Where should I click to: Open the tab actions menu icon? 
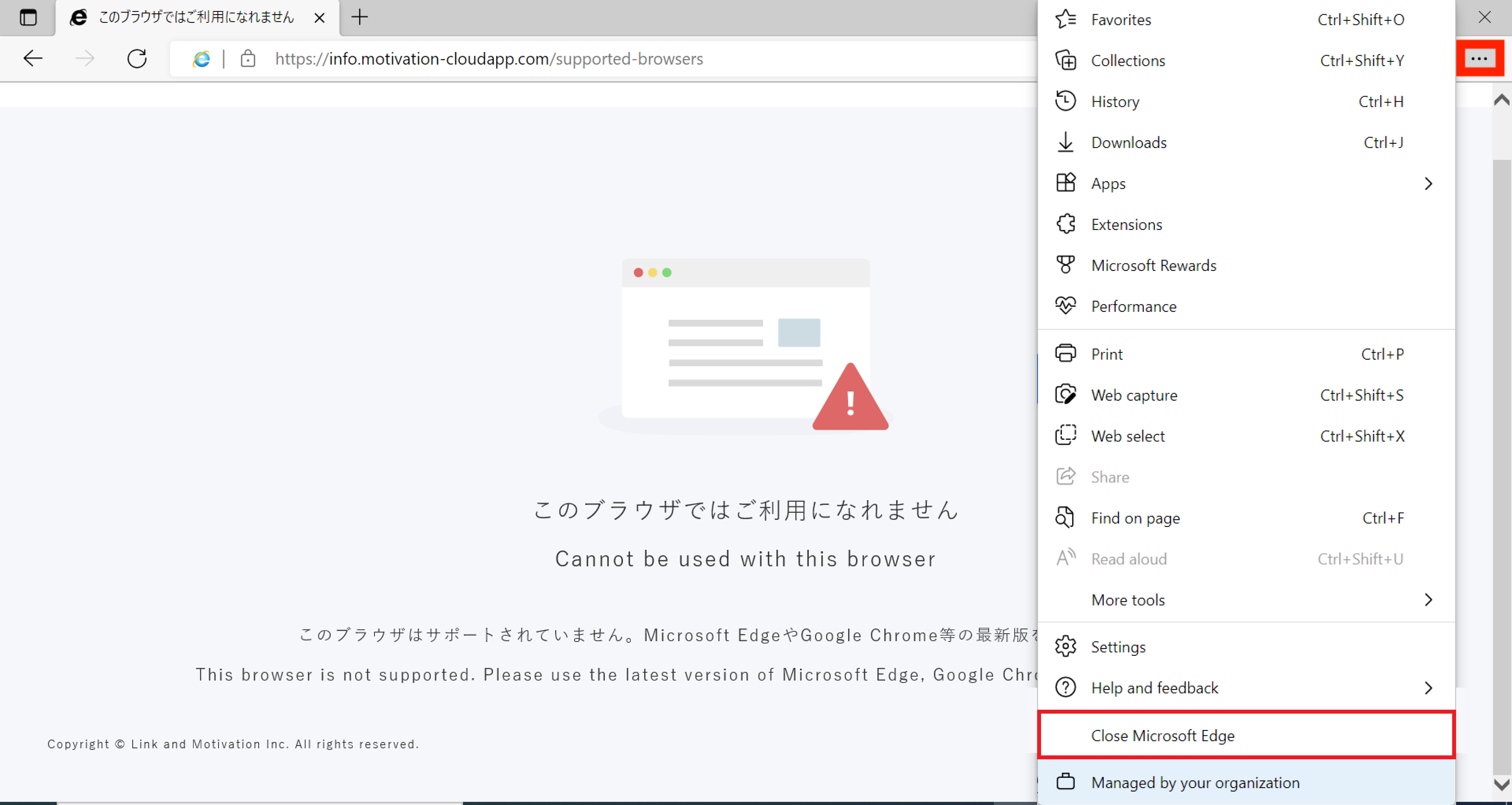coord(28,17)
